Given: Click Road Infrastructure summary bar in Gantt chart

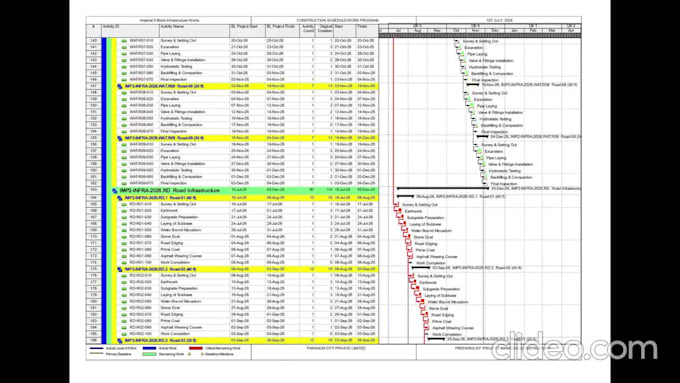Looking at the screenshot, I should [x=443, y=188].
